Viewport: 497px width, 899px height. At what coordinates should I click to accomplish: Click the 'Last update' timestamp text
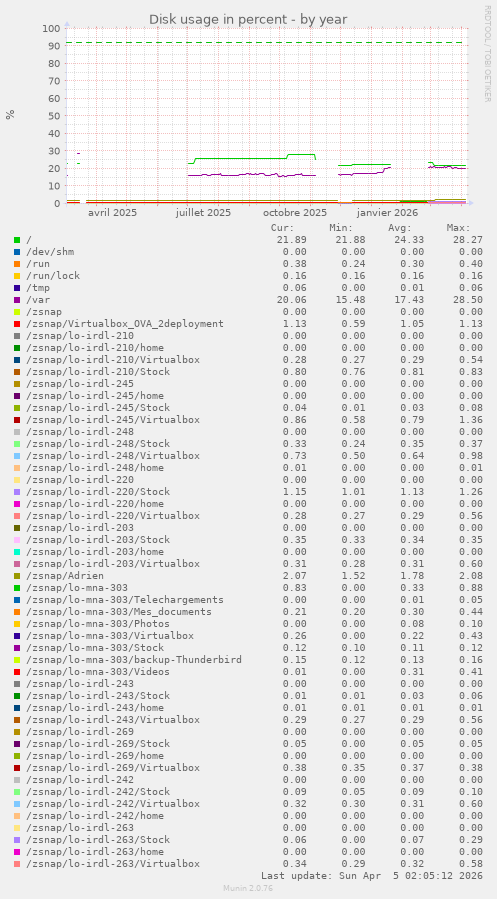(371, 875)
